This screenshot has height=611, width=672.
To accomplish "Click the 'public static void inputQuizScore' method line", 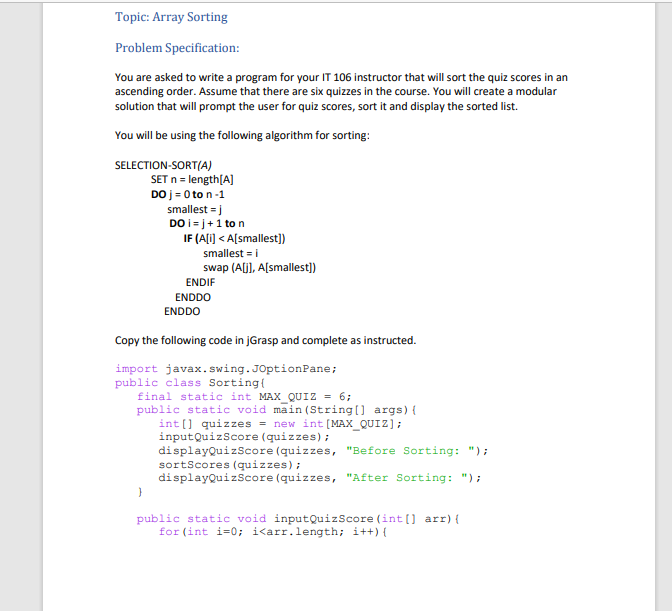I will pos(298,519).
